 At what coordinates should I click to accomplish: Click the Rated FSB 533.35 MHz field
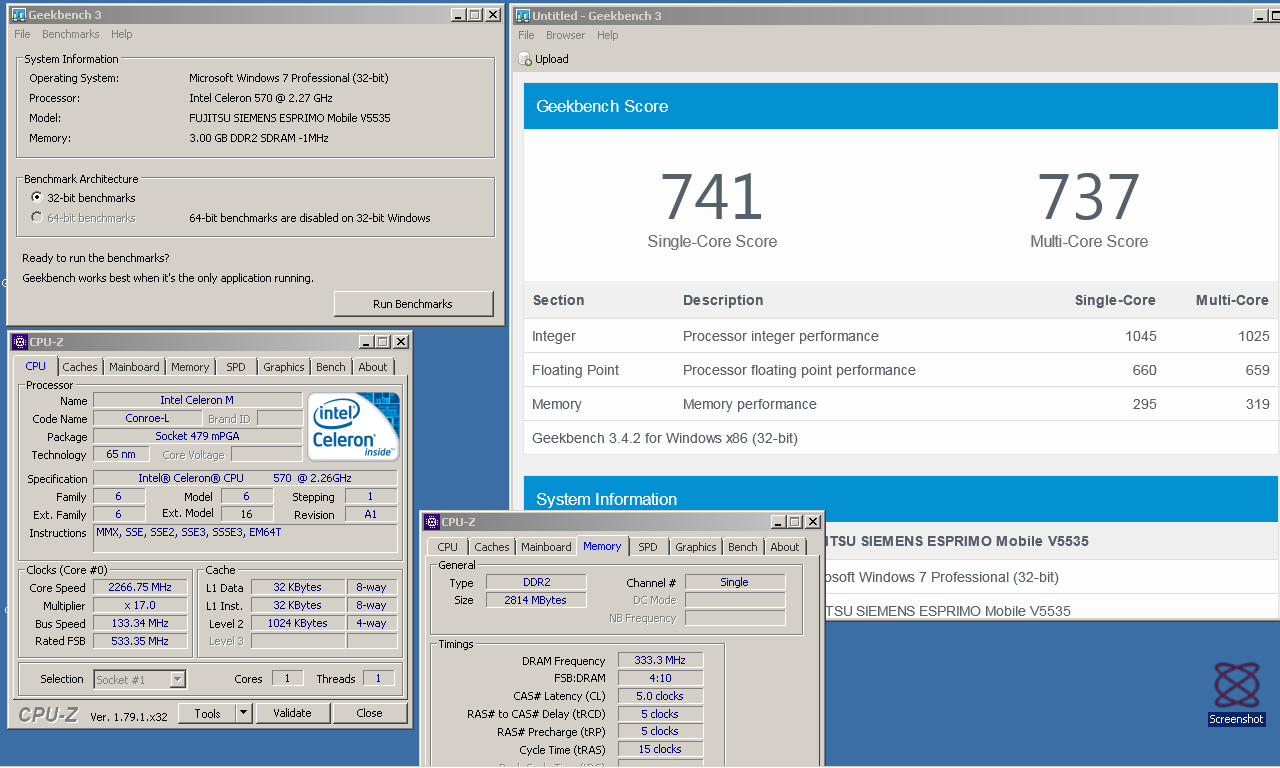coord(140,641)
